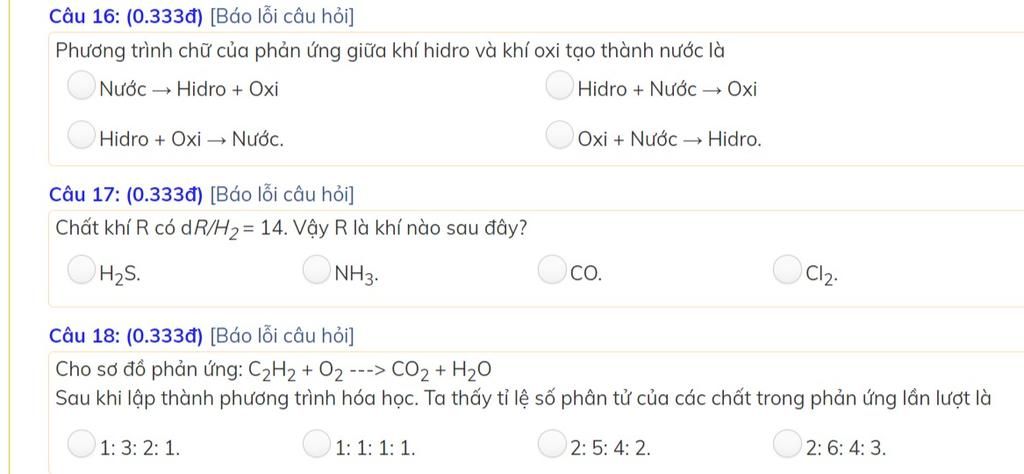Click 'Báo lỗi câu hỏi' for Câu 16
This screenshot has width=1024, height=474.
pos(282,17)
